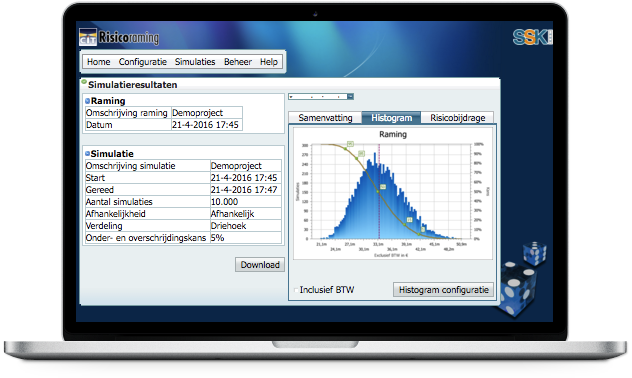Click the green status dot beside Simulatieresultaten
This screenshot has width=632, height=378.
(84, 82)
